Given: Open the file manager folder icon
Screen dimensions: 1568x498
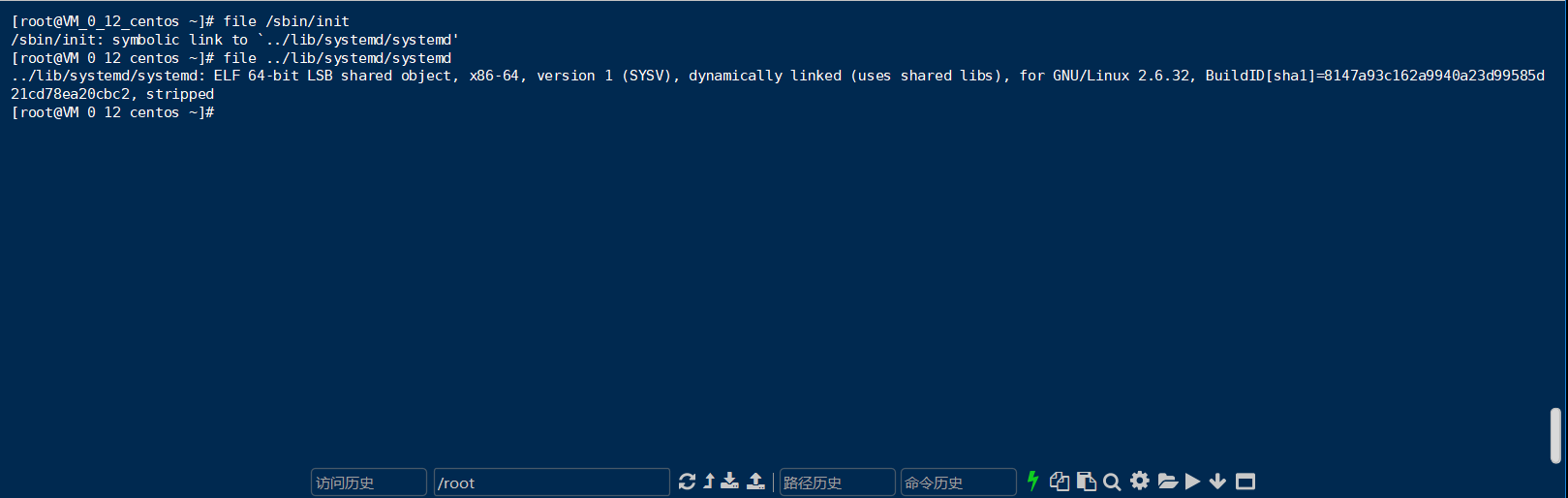Looking at the screenshot, I should click(1167, 482).
